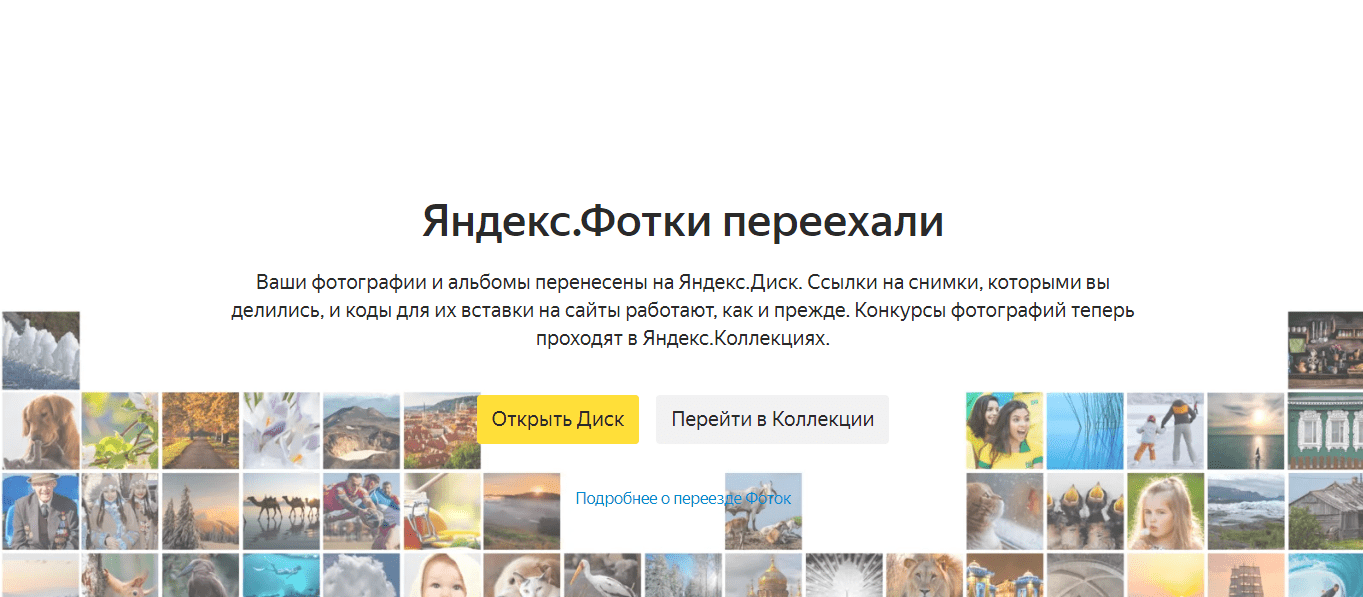
Task: Click the autumn tree alley photo
Action: (x=201, y=431)
